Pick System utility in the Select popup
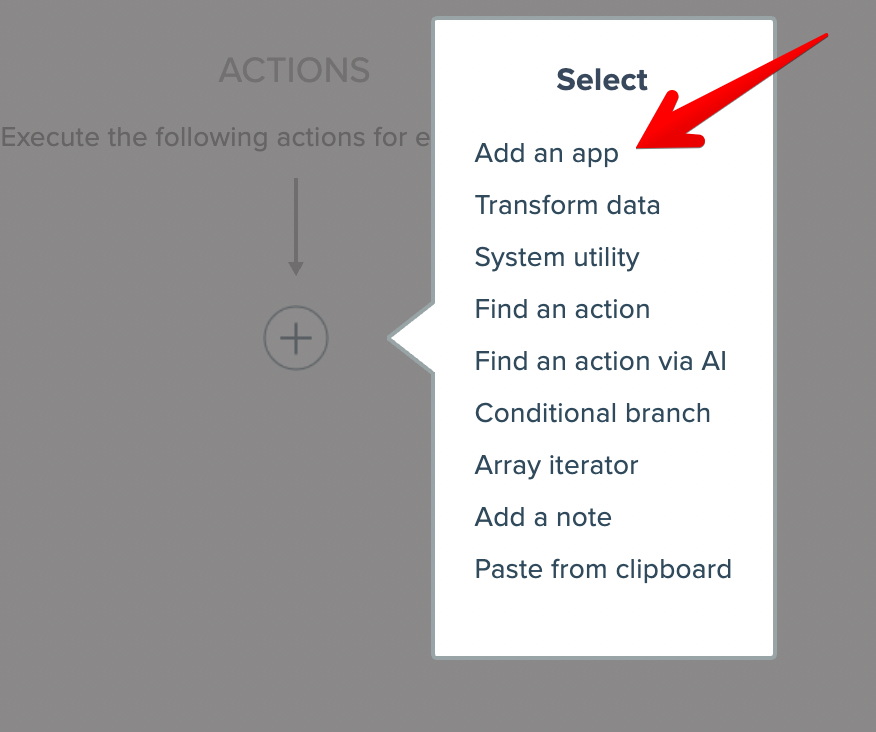 click(x=556, y=257)
